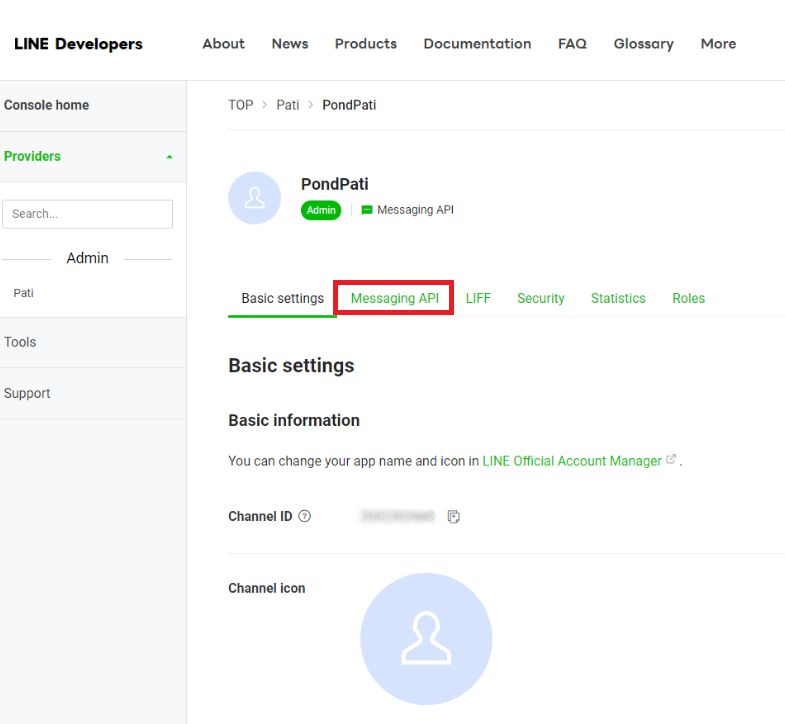
Task: Focus the provider Search field
Action: click(x=88, y=214)
